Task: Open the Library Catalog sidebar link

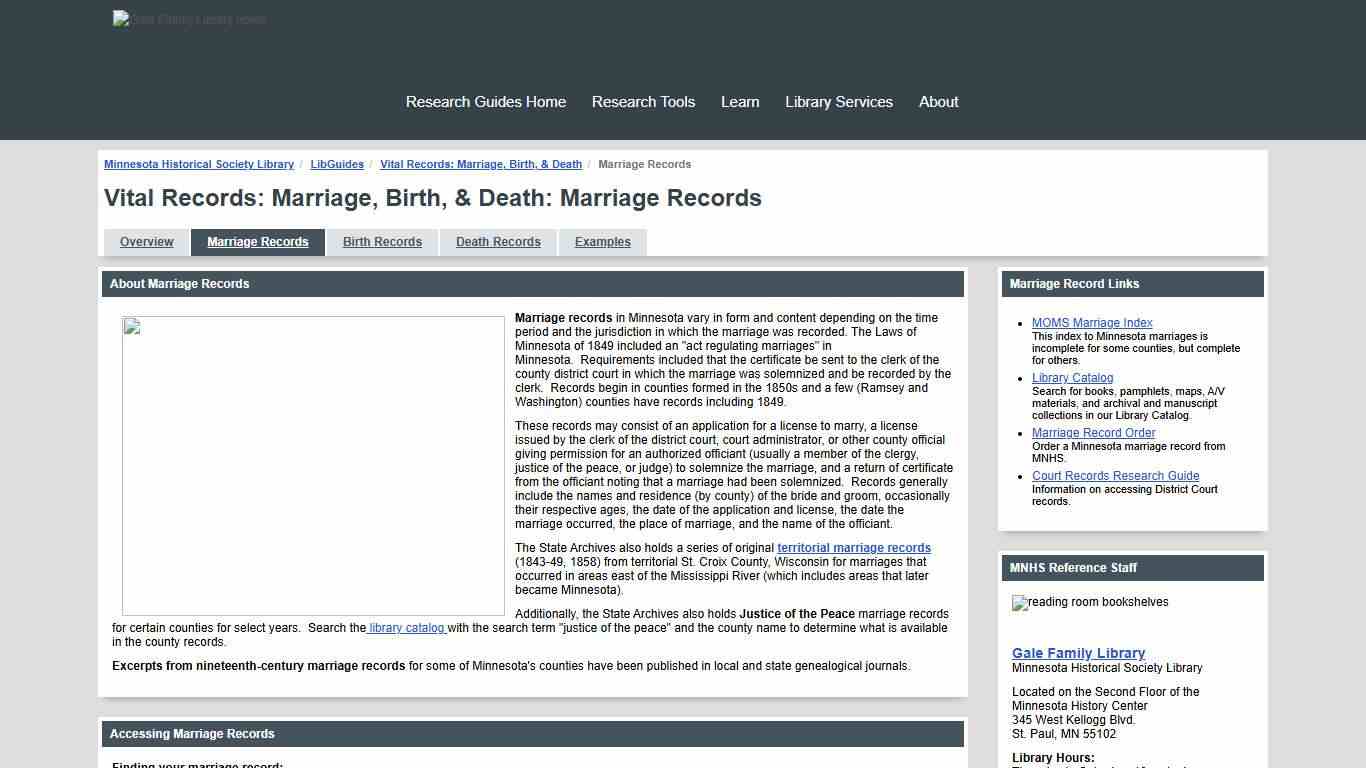Action: coord(1072,377)
